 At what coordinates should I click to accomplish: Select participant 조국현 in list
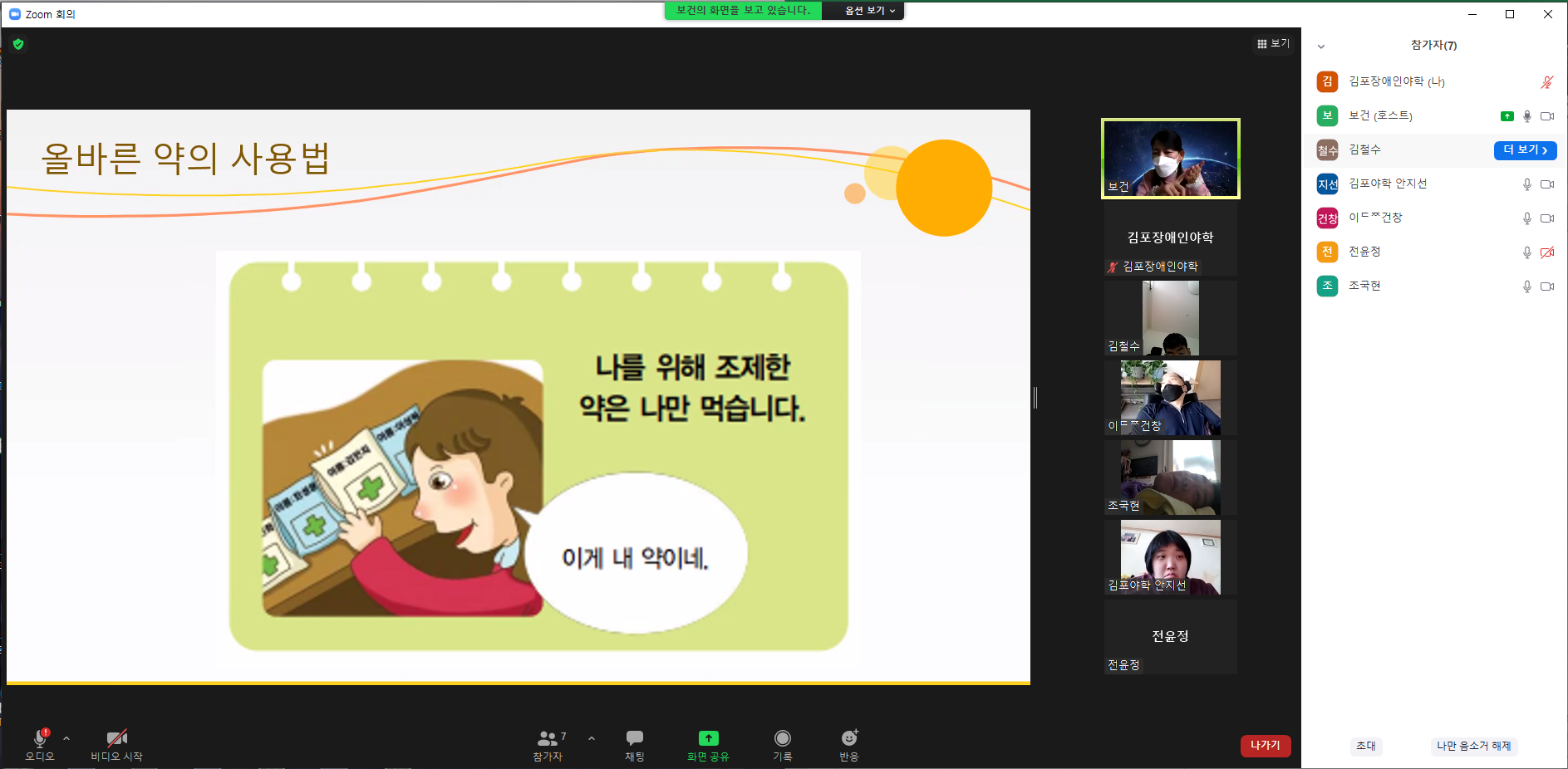pos(1434,286)
